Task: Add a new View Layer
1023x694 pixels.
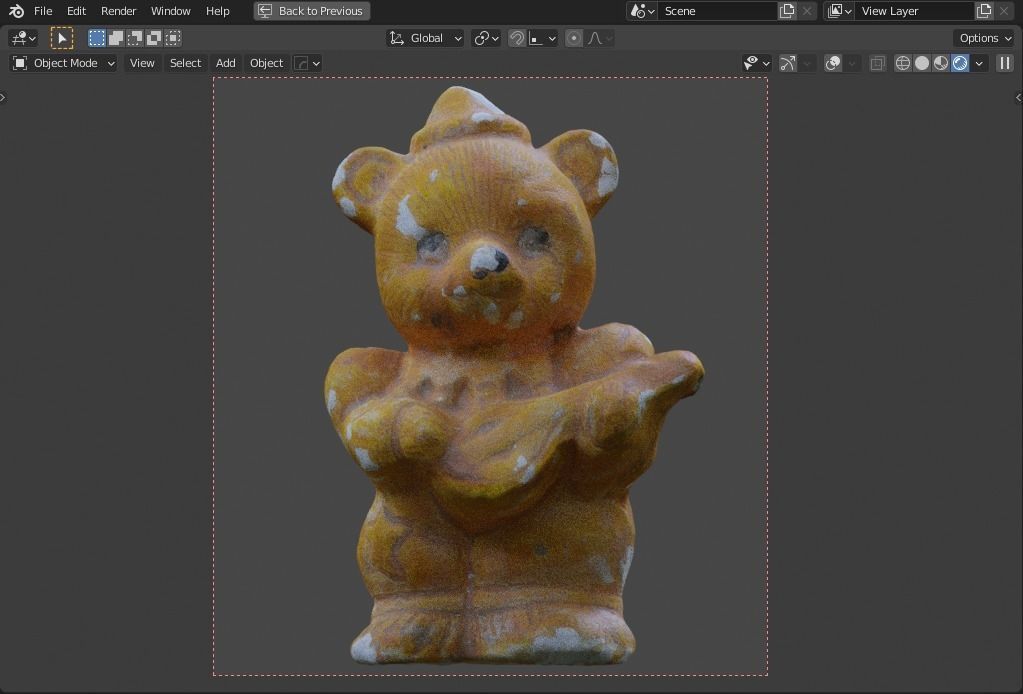Action: 984,11
